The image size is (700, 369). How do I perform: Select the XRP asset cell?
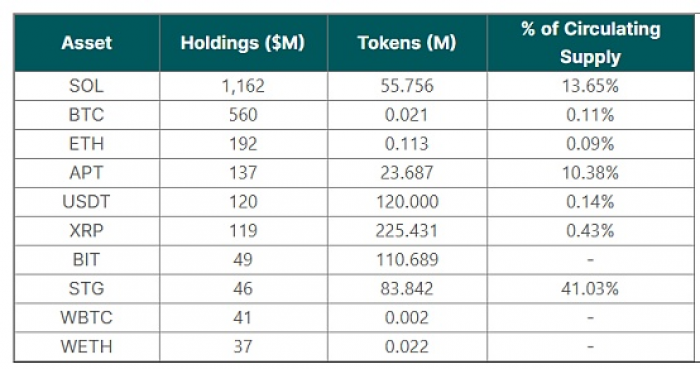coord(87,231)
